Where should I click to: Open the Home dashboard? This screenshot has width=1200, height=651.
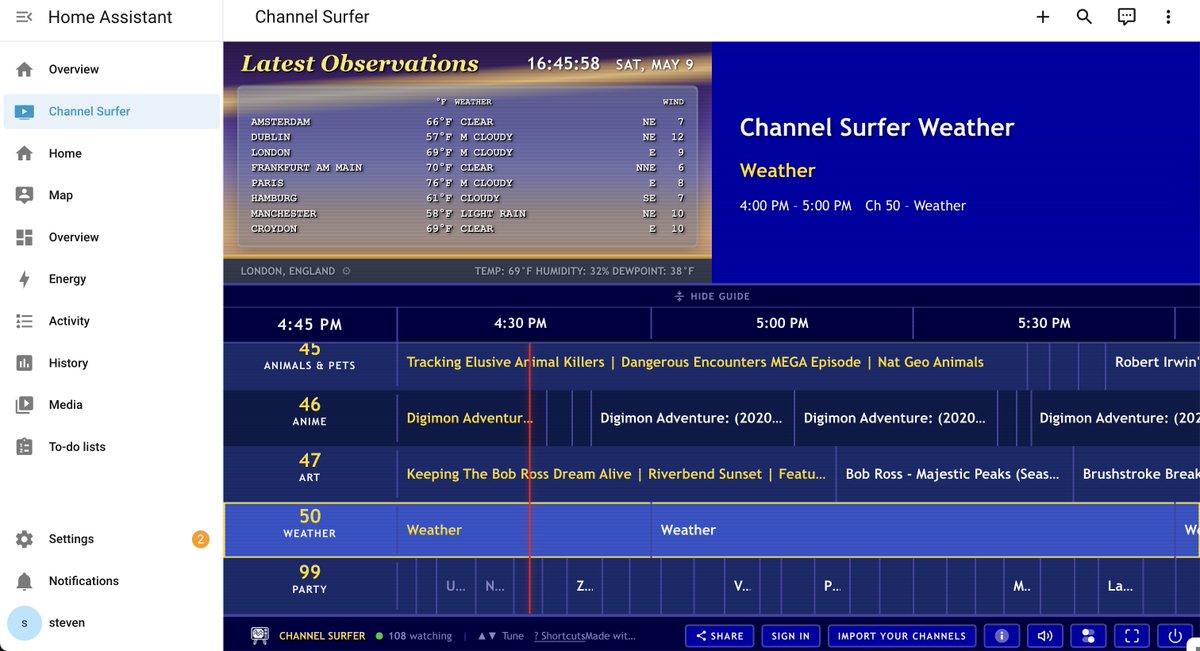pyautogui.click(x=111, y=153)
